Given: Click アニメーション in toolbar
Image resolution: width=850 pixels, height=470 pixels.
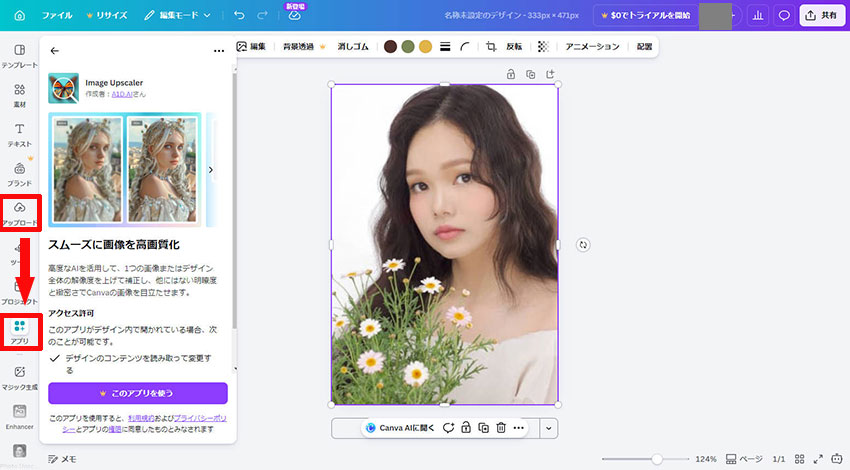Looking at the screenshot, I should tap(592, 47).
